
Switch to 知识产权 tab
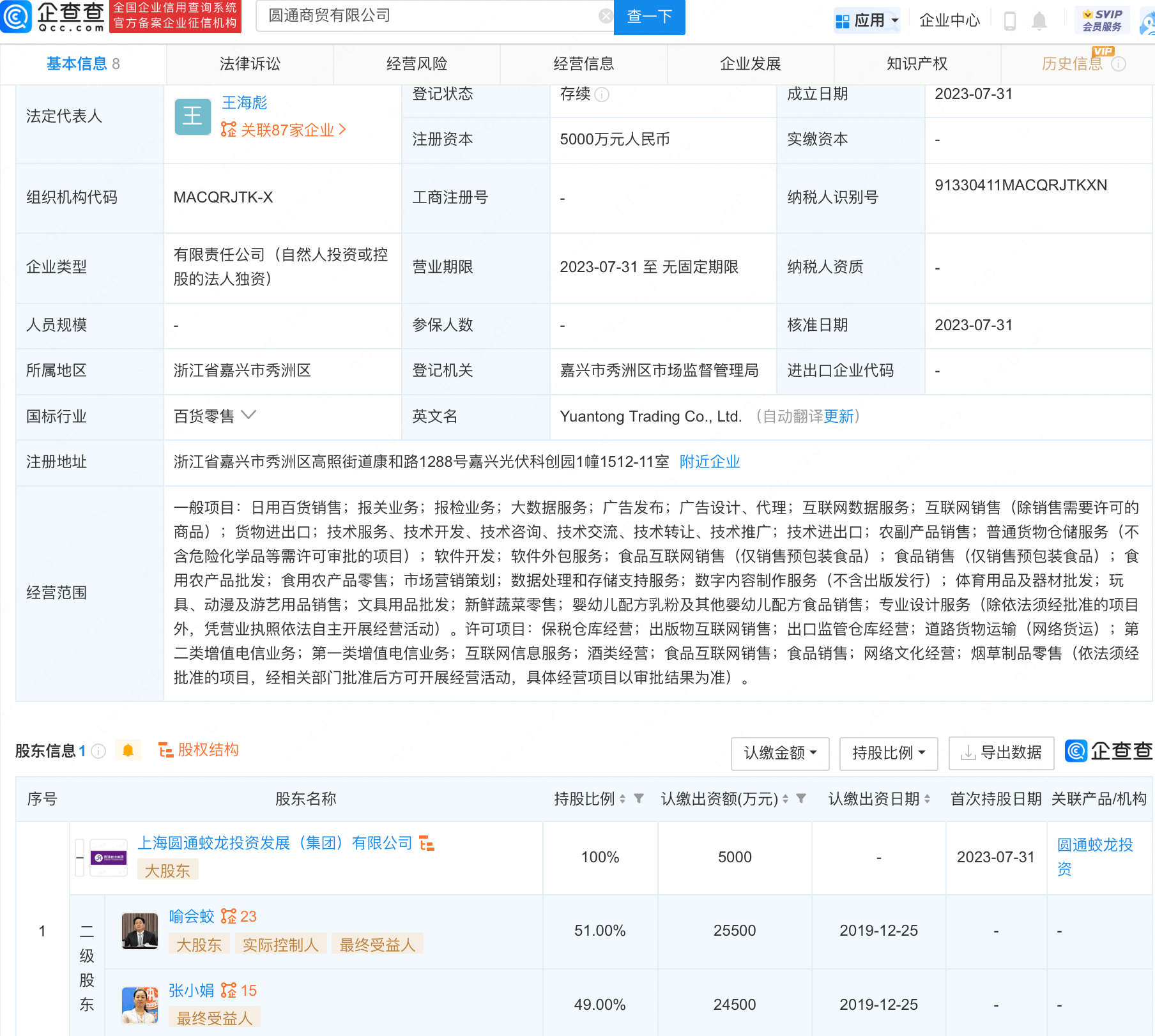point(917,64)
